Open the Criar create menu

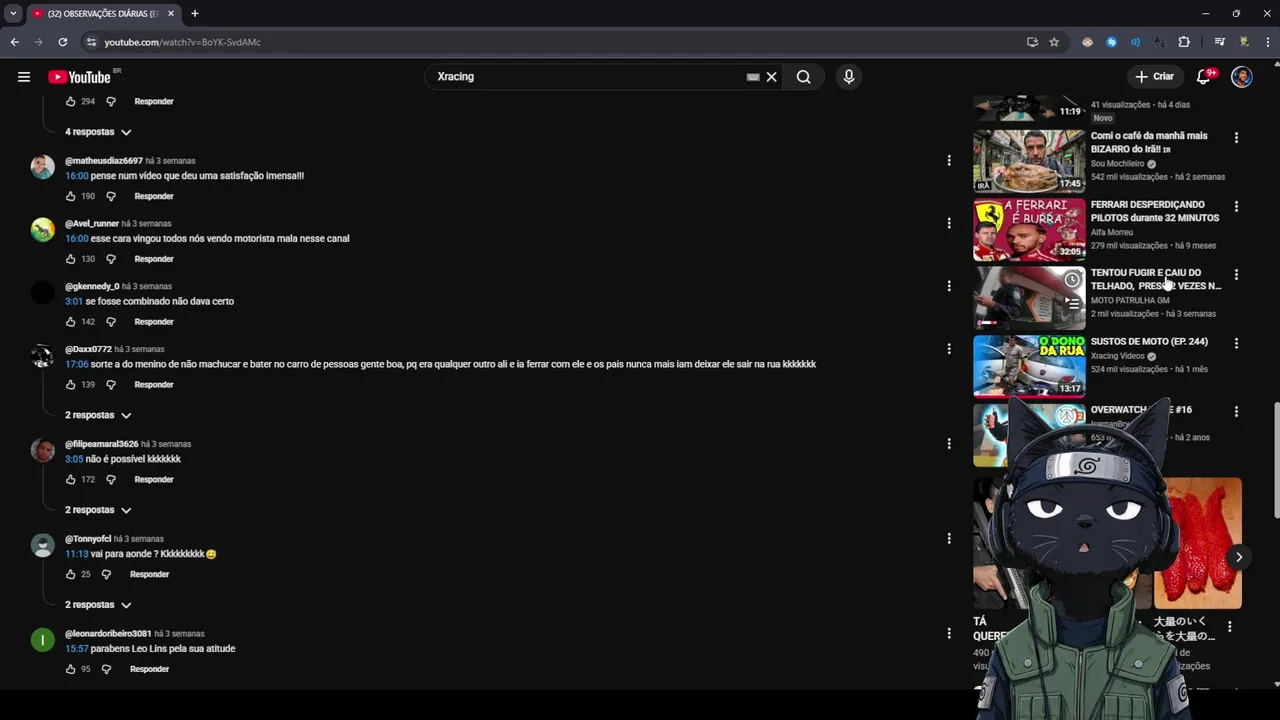point(1155,77)
